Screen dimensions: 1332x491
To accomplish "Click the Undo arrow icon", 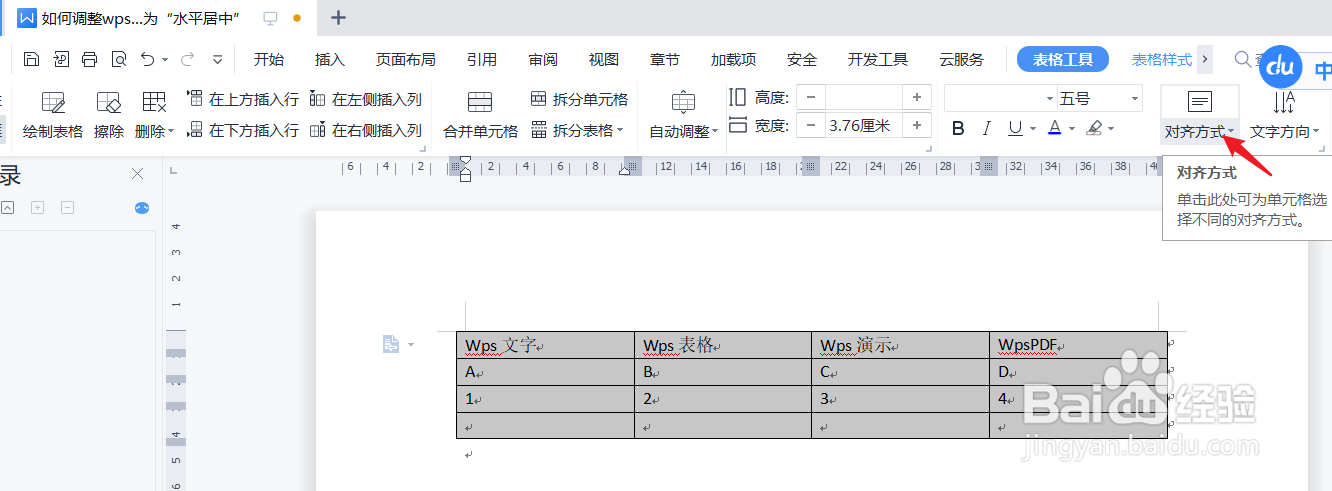I will click(x=148, y=59).
